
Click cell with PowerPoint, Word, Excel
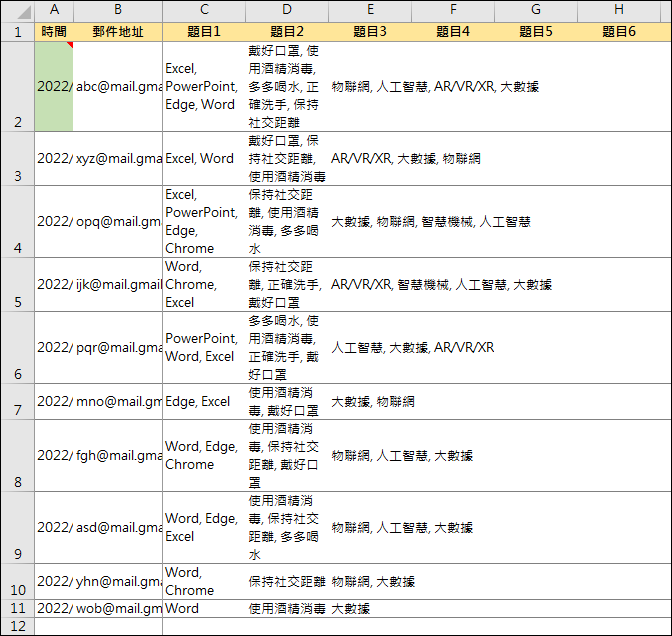pos(204,348)
